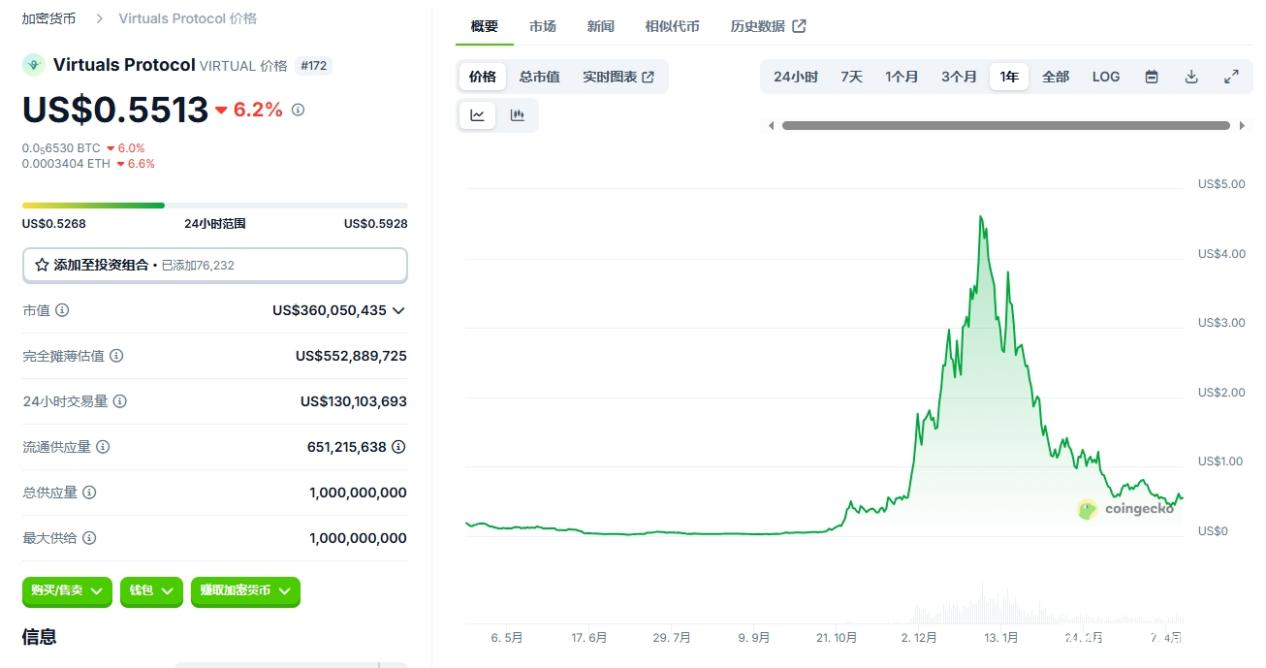
Task: Click the 添加至投资组合 button
Action: pos(215,265)
